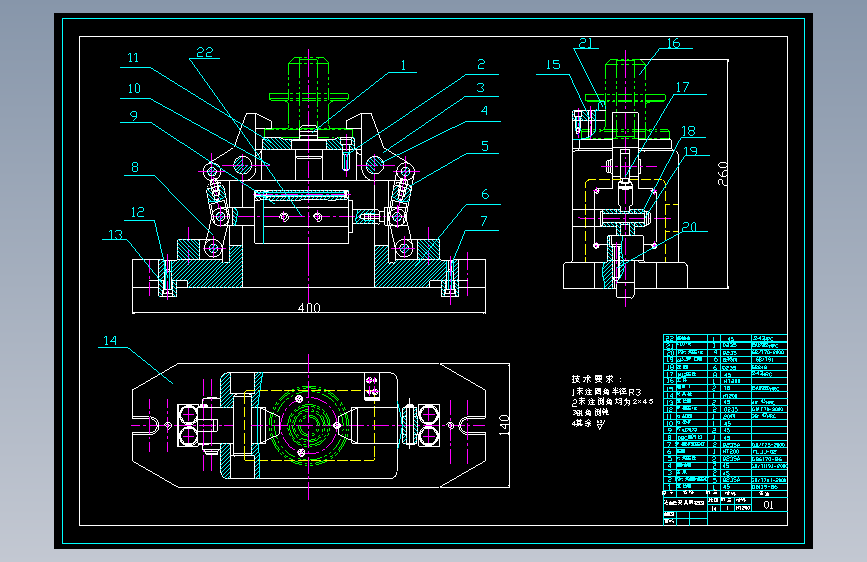Click part callout 13
Image resolution: width=867 pixels, height=562 pixels.
click(115, 235)
